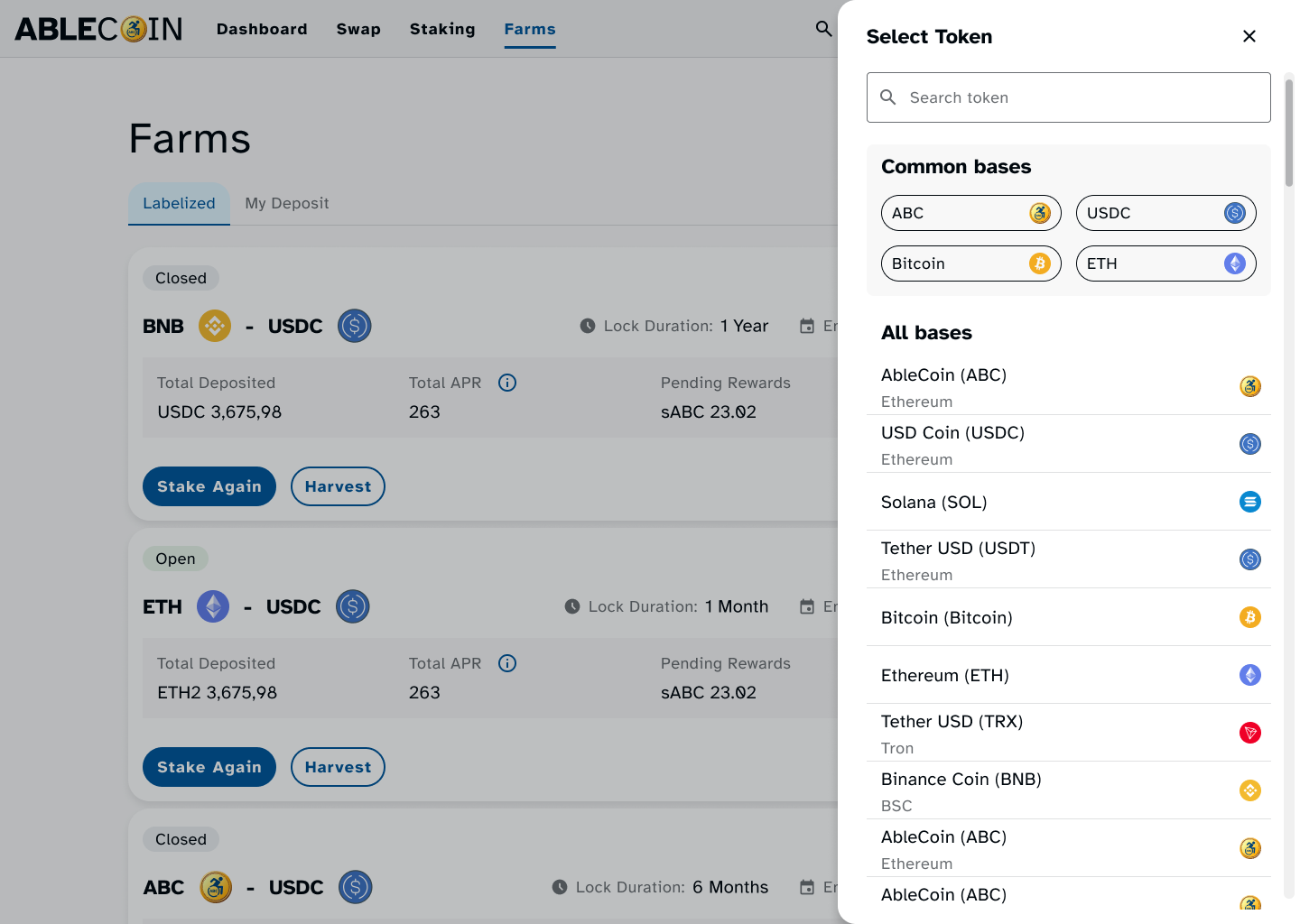The image size is (1300, 924).
Task: Select the ABC common base chip
Action: click(x=970, y=213)
